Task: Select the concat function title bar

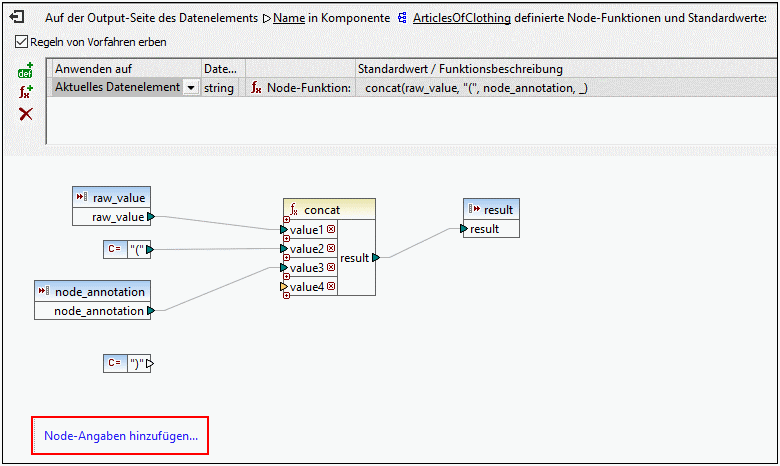Action: coord(329,210)
